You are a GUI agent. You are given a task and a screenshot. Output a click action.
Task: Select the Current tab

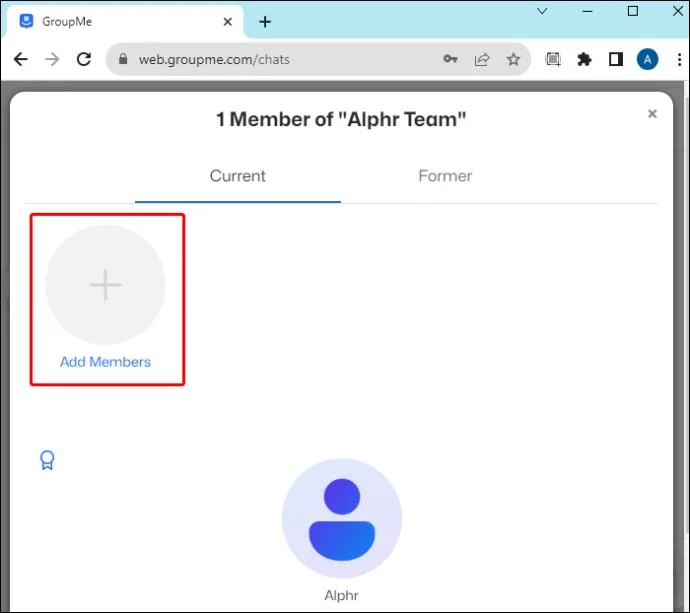tap(238, 176)
